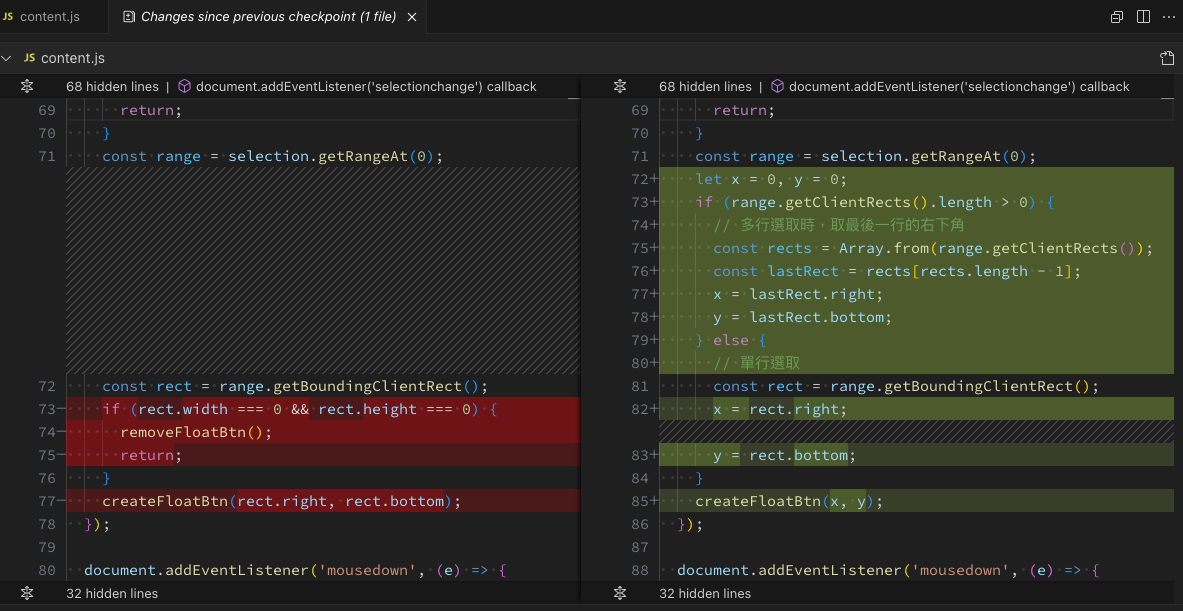Click the selectionchange callback breadcrumb in the original pane
This screenshot has height=611, width=1183.
[366, 86]
